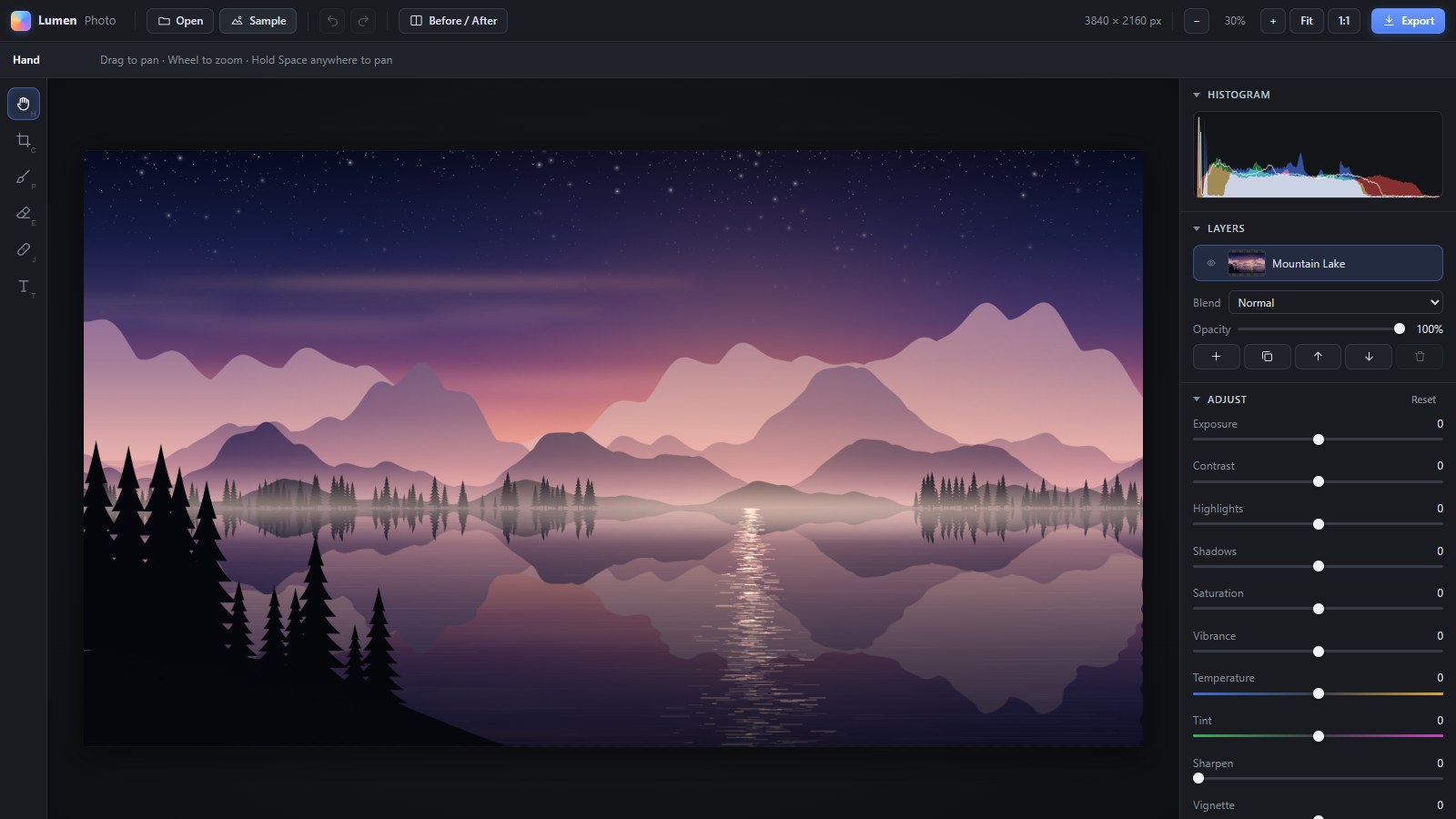Click the Redo arrow icon
Viewport: 1456px width, 819px height.
point(363,21)
